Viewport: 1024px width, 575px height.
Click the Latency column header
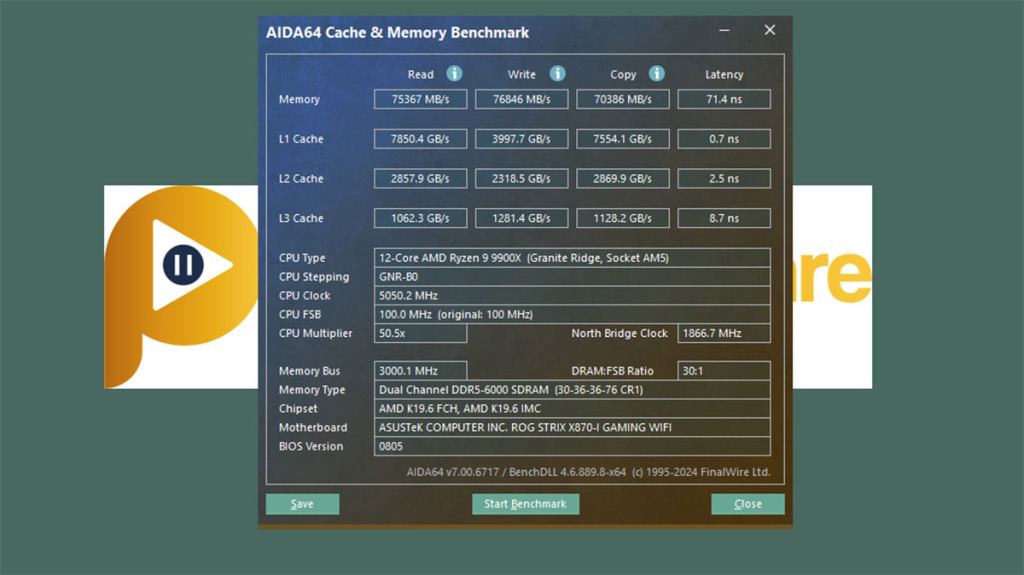tap(724, 74)
